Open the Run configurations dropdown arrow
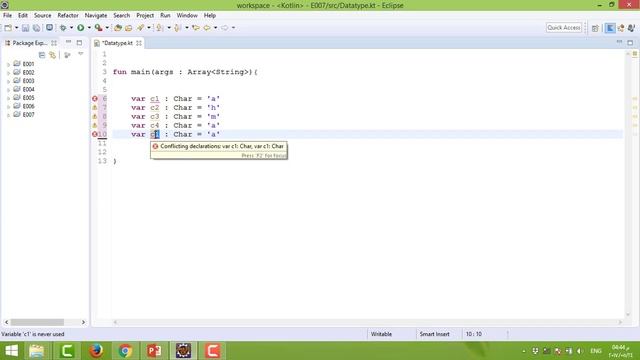Screen dimensions: 640x360 tap(89, 28)
